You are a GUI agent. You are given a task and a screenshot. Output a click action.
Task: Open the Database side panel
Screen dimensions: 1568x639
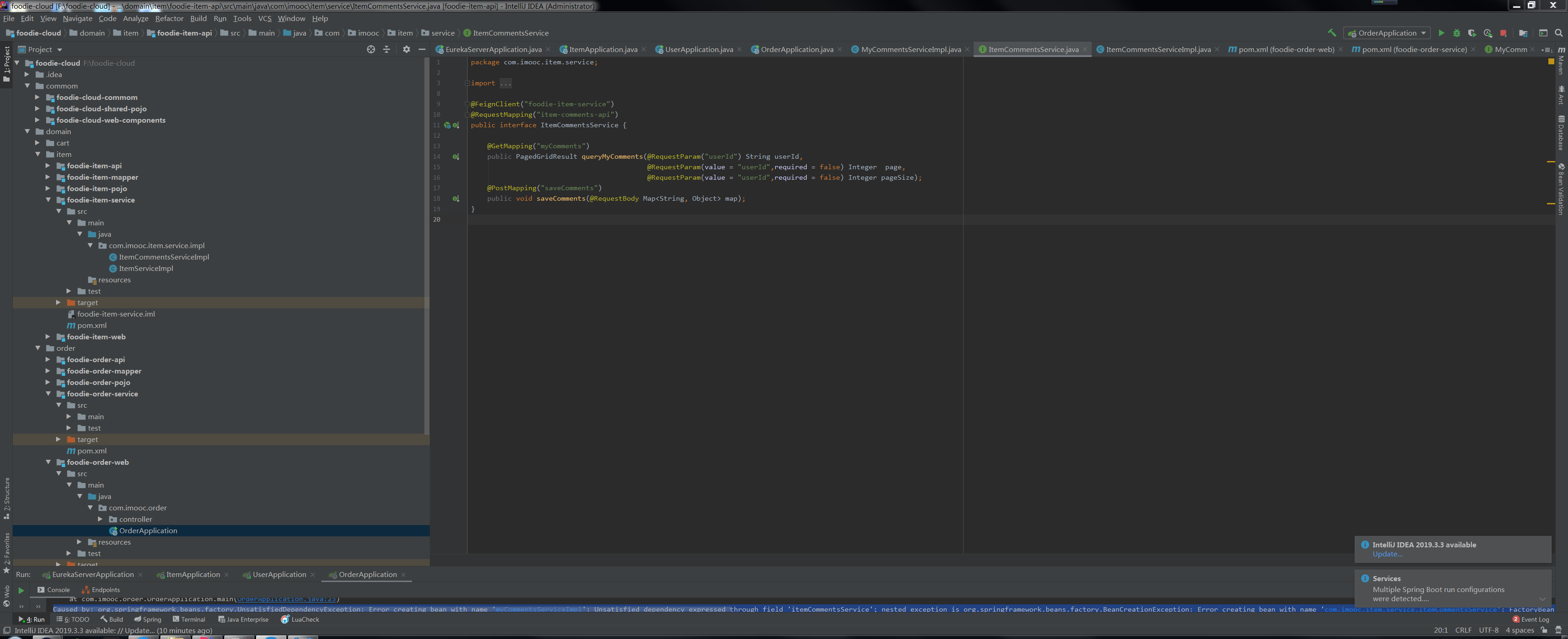(x=1561, y=133)
